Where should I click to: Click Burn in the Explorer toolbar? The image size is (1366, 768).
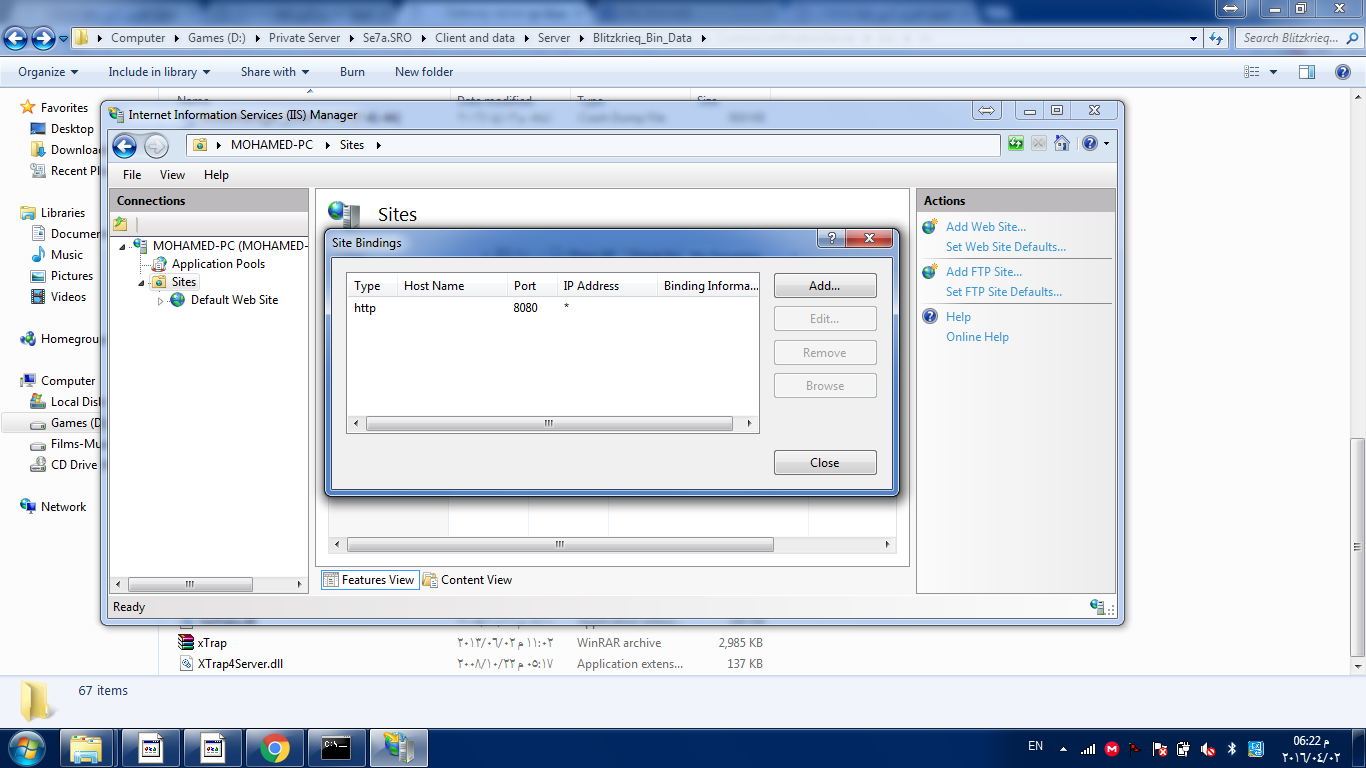point(352,72)
